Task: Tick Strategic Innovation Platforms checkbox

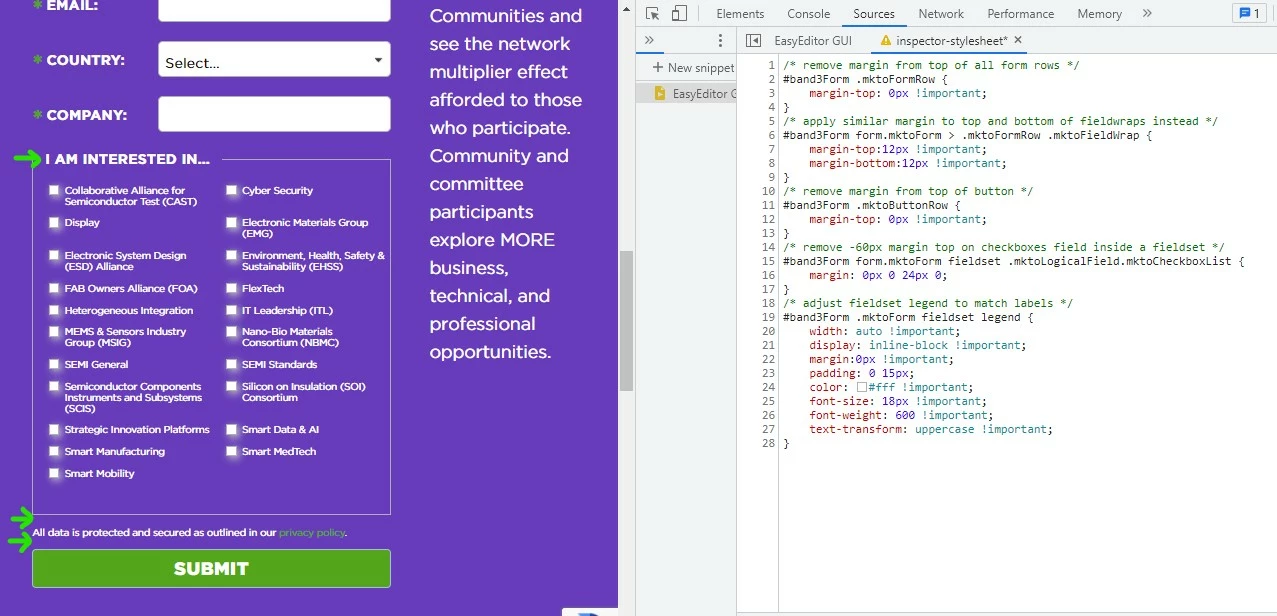Action: point(54,429)
